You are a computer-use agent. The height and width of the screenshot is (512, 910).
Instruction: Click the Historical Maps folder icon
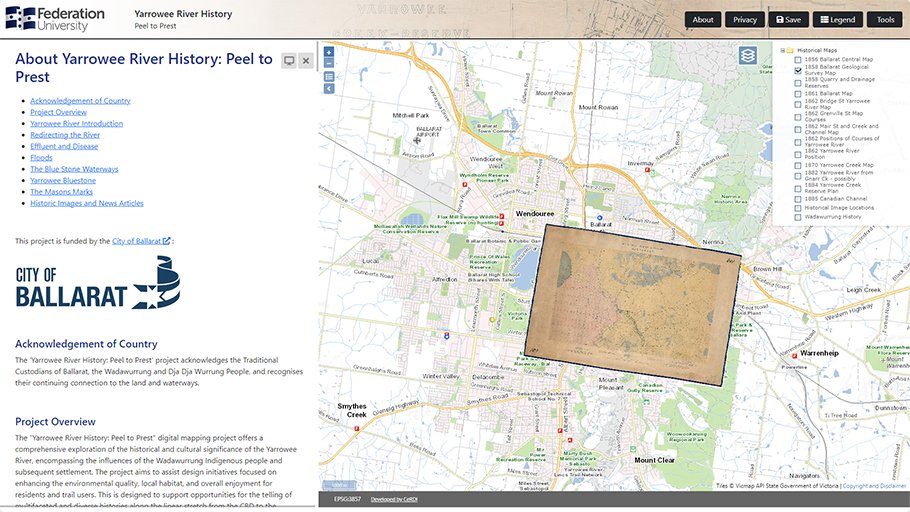pos(790,51)
